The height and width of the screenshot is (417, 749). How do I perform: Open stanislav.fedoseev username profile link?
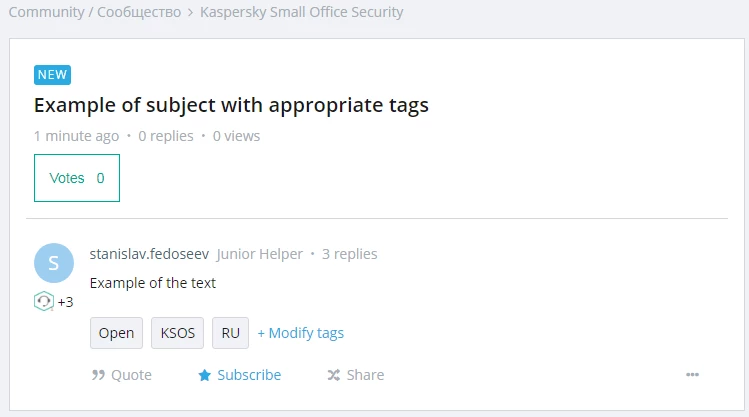(x=150, y=254)
